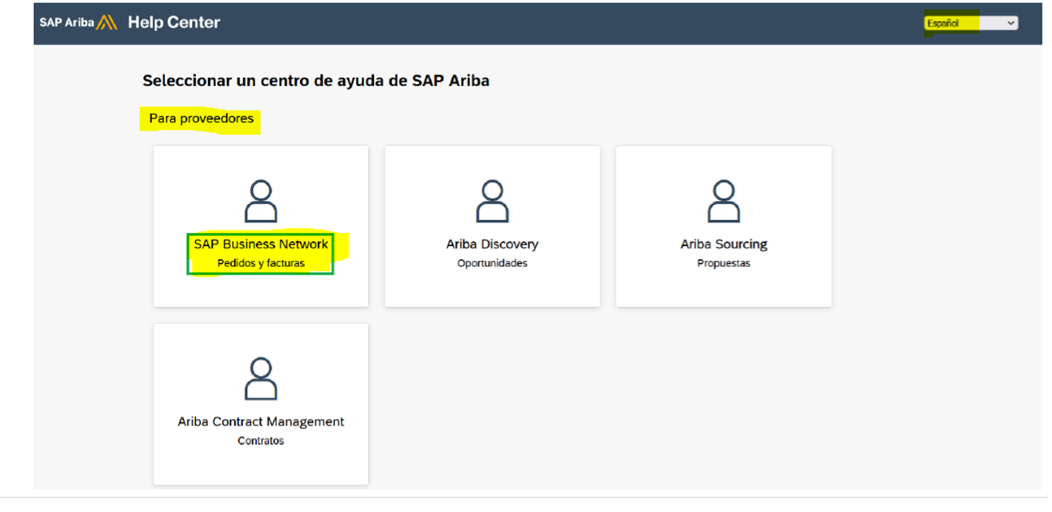The width and height of the screenshot is (1052, 512).
Task: Click the chevron arrow of the language selector
Action: coord(1010,23)
